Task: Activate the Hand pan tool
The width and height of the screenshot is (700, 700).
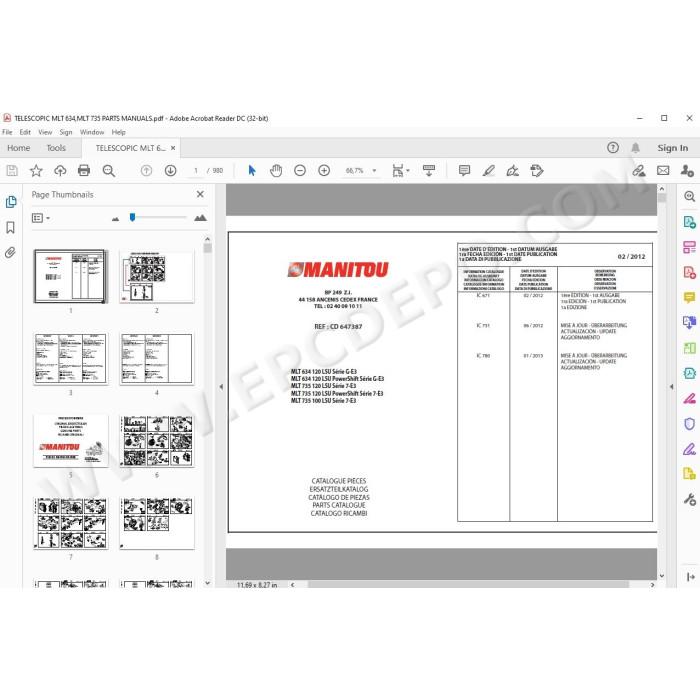Action: [276, 171]
